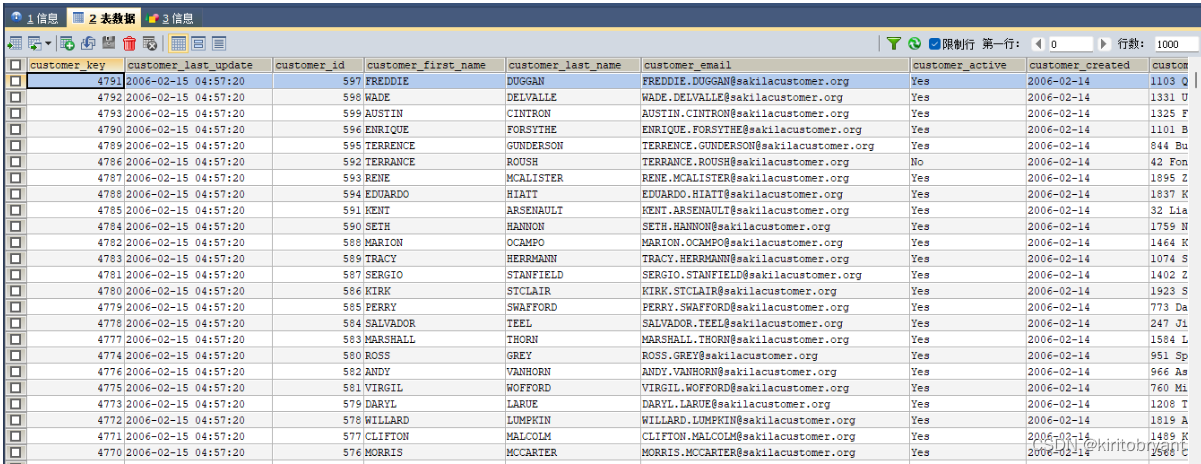
Task: Switch to grid view mode icon
Action: (x=178, y=43)
